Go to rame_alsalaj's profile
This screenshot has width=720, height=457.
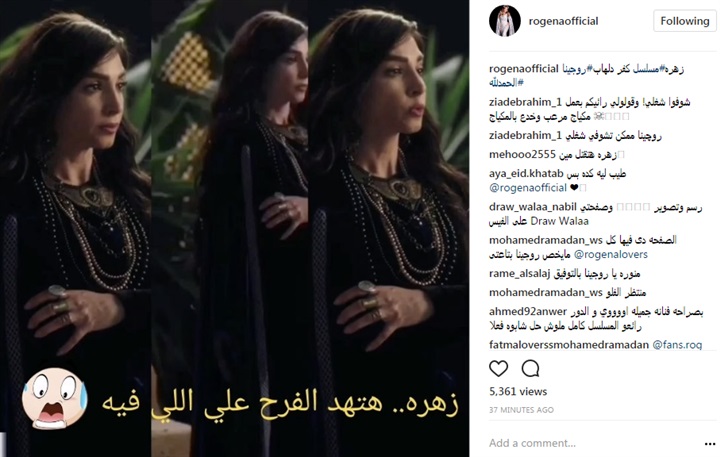[519, 273]
